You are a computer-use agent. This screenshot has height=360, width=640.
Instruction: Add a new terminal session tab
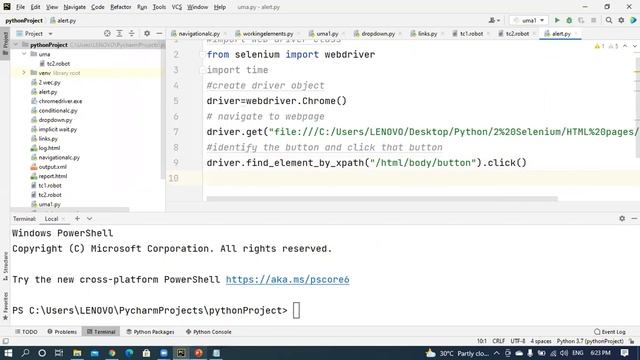[77, 218]
